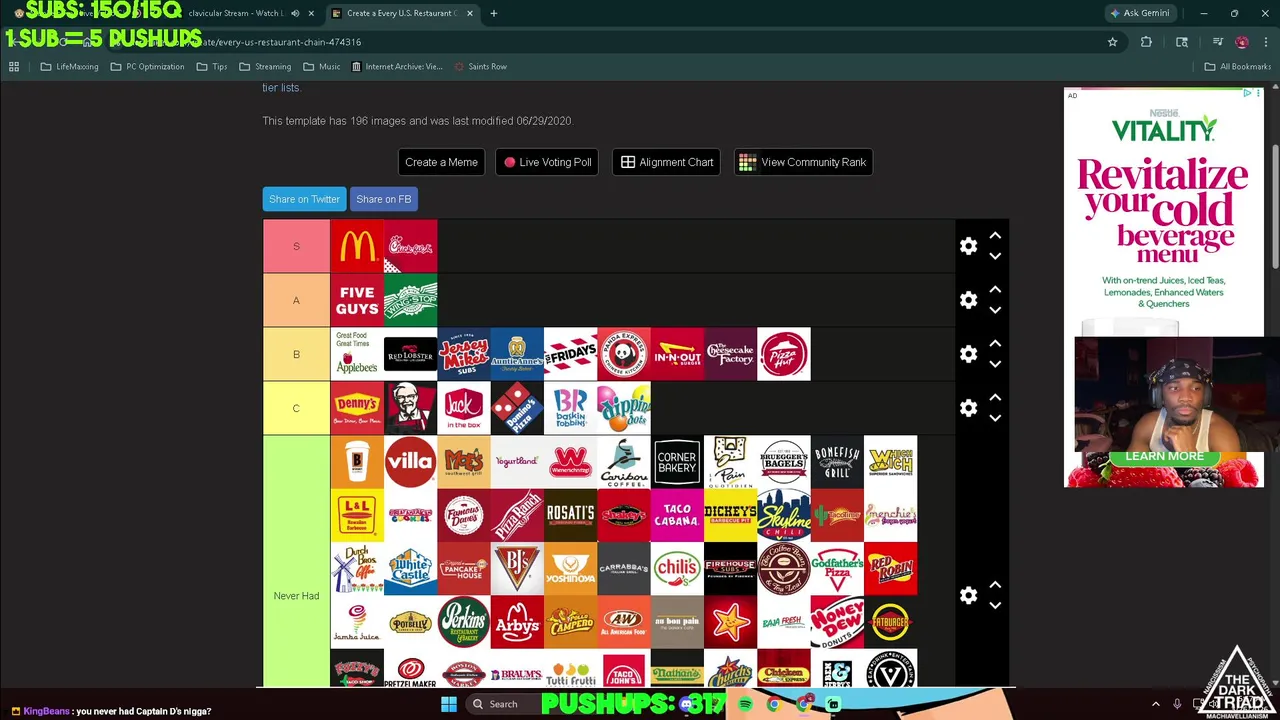The height and width of the screenshot is (720, 1280).
Task: Open the Alignment Chart
Action: [x=667, y=162]
